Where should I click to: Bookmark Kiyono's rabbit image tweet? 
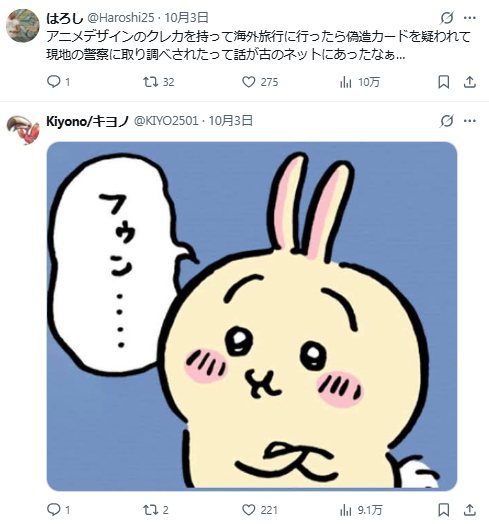coord(444,510)
